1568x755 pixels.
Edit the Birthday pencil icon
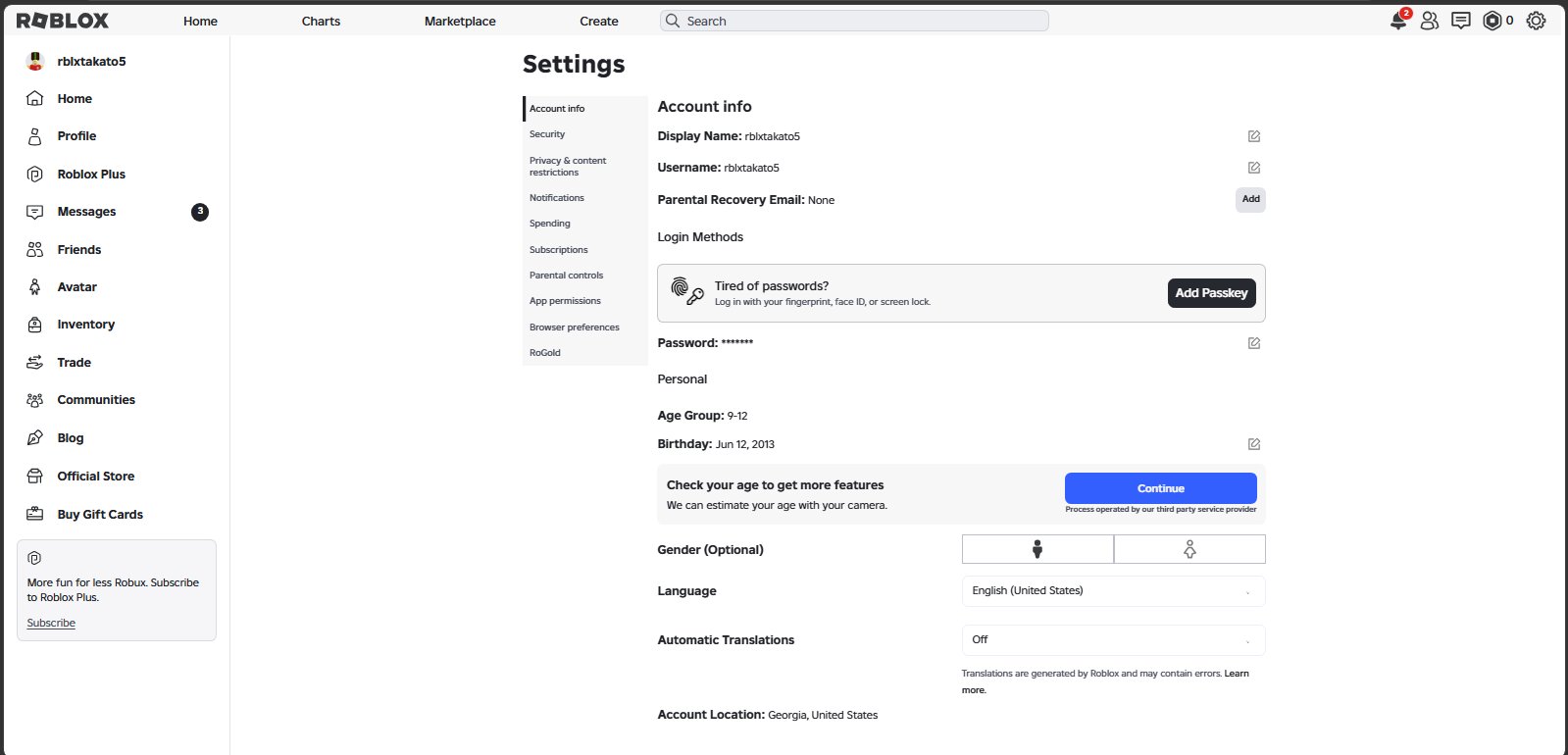(x=1254, y=444)
